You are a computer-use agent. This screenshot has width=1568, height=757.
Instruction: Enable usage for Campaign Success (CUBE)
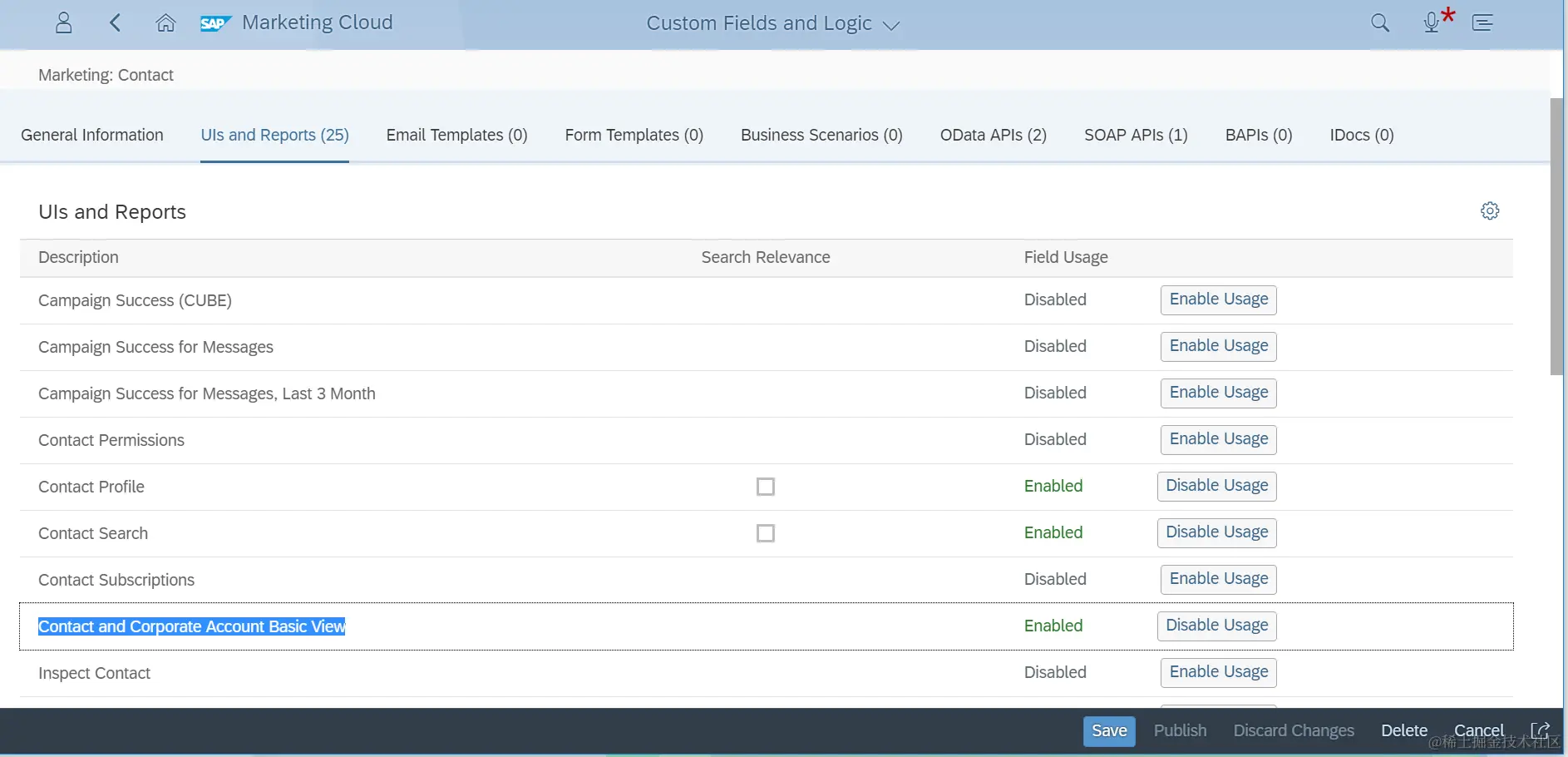click(x=1218, y=299)
